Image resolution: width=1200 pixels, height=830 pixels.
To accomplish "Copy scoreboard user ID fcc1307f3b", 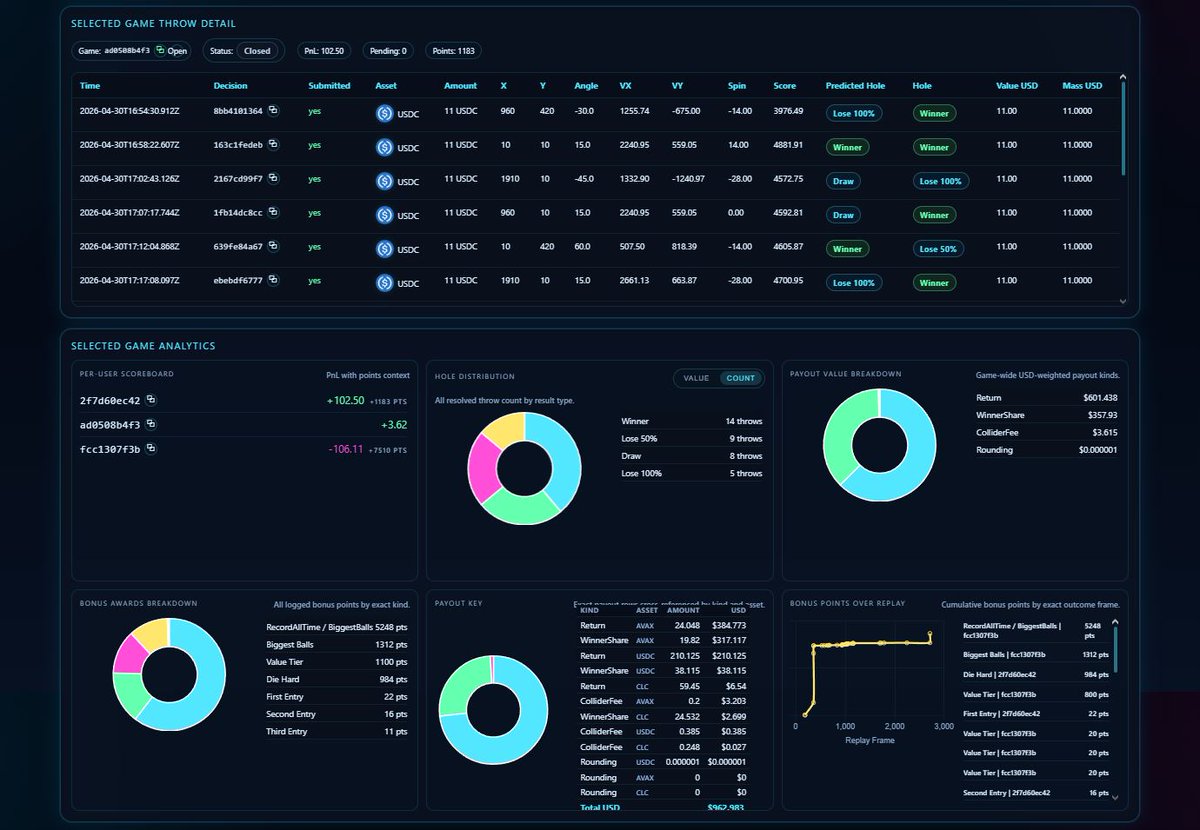I will point(151,449).
